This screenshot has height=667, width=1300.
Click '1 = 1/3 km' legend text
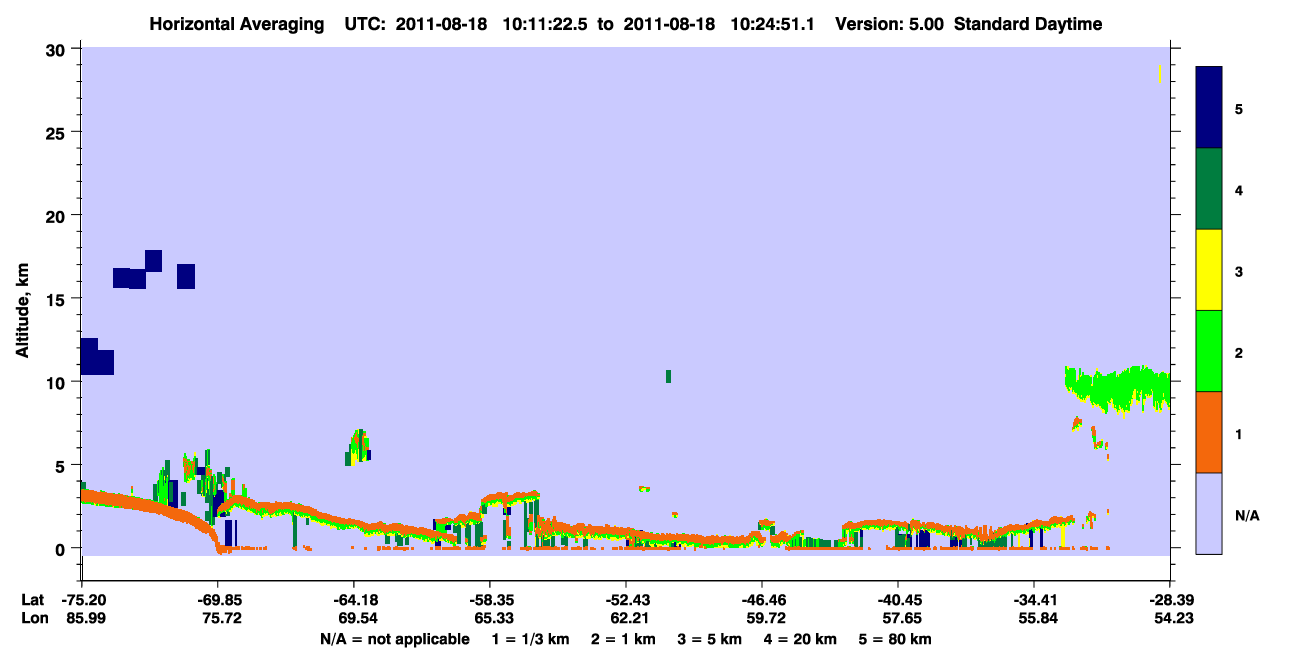pyautogui.click(x=531, y=639)
